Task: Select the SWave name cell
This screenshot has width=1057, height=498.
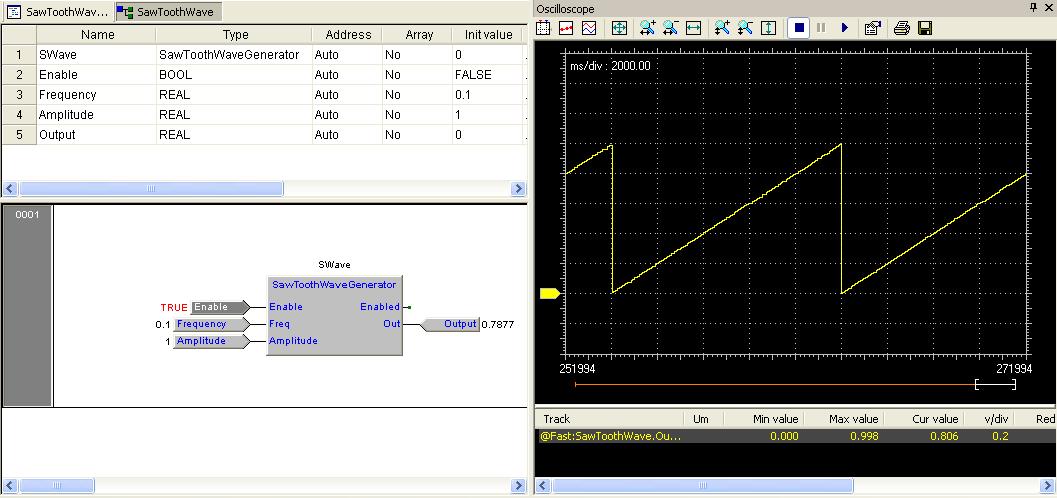Action: click(x=96, y=55)
